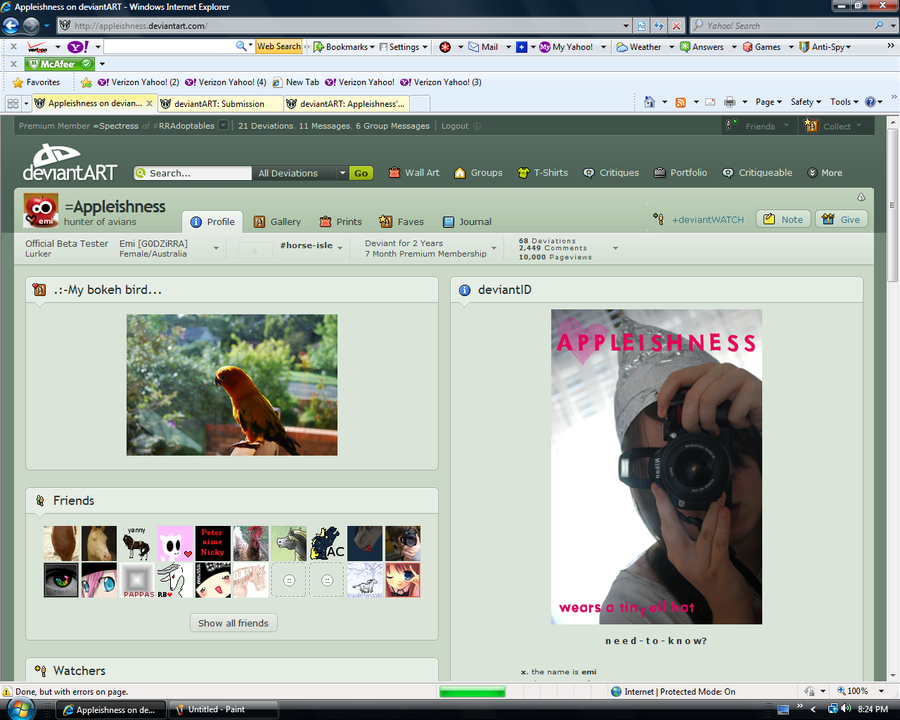
Task: Click the green Go search button
Action: (x=361, y=173)
